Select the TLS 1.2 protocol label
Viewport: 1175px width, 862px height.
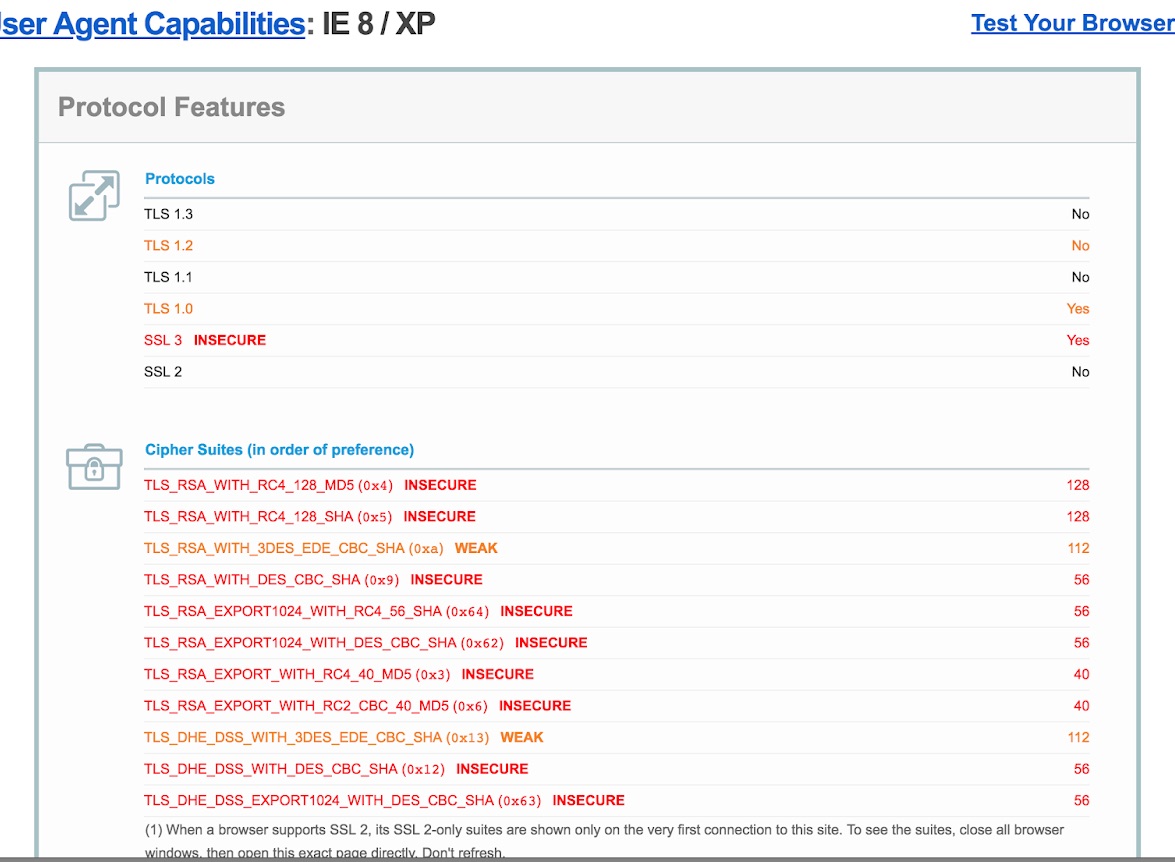(168, 246)
